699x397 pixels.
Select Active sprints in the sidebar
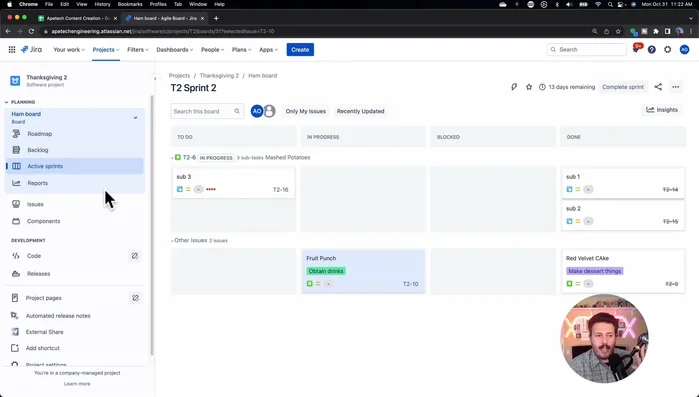point(75,166)
